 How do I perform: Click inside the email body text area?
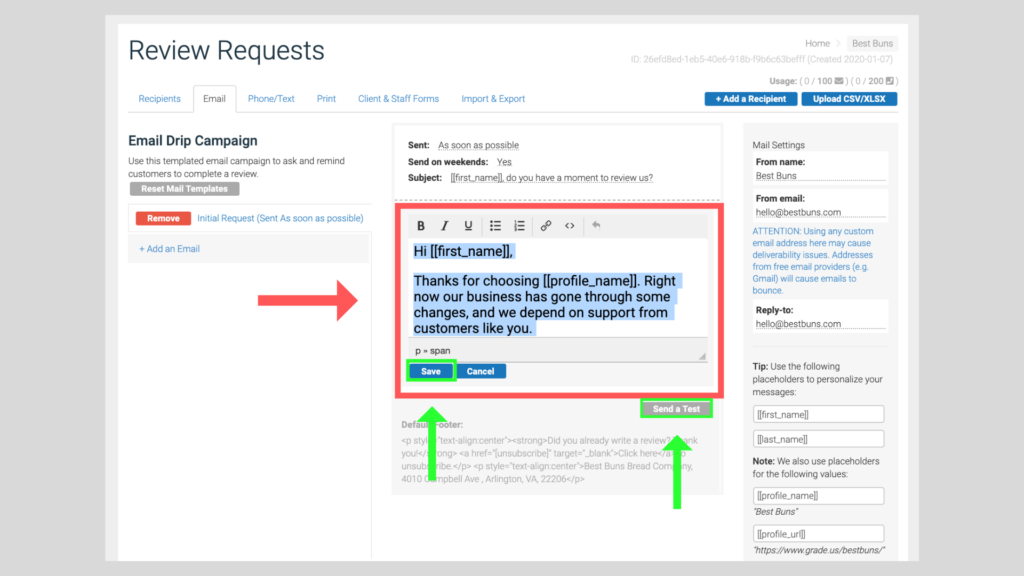coord(558,289)
